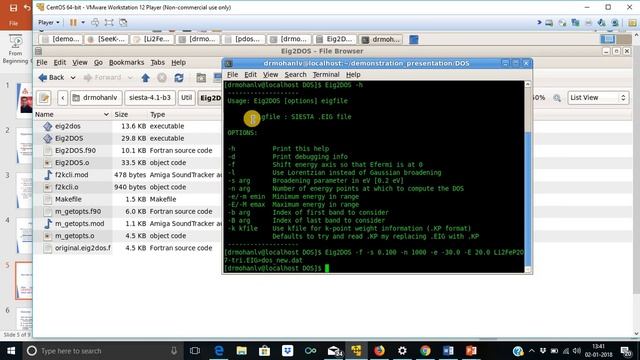Open File menu in File Browser
640x360 pixels.
[42, 62]
